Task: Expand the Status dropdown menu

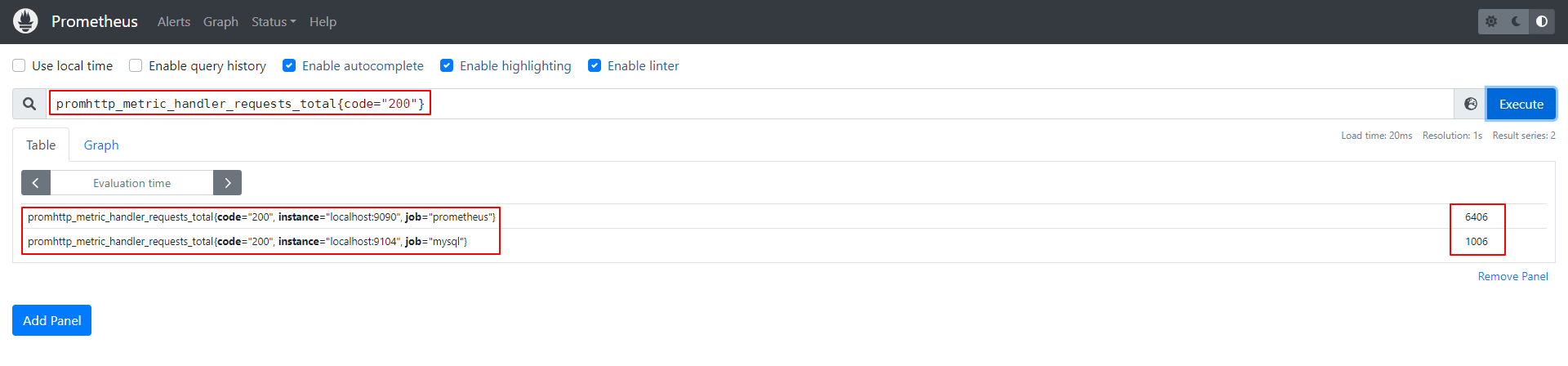Action: pos(273,22)
